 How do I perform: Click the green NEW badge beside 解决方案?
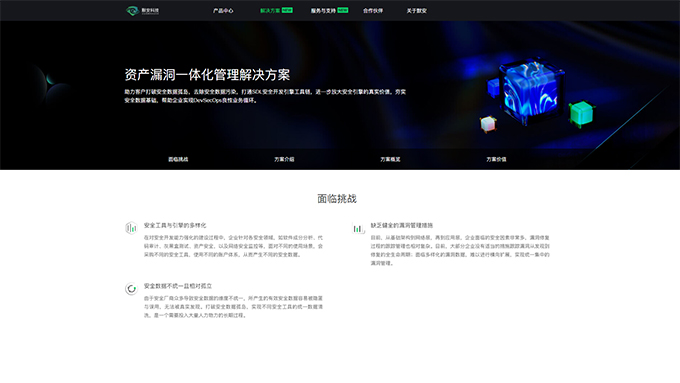point(287,10)
